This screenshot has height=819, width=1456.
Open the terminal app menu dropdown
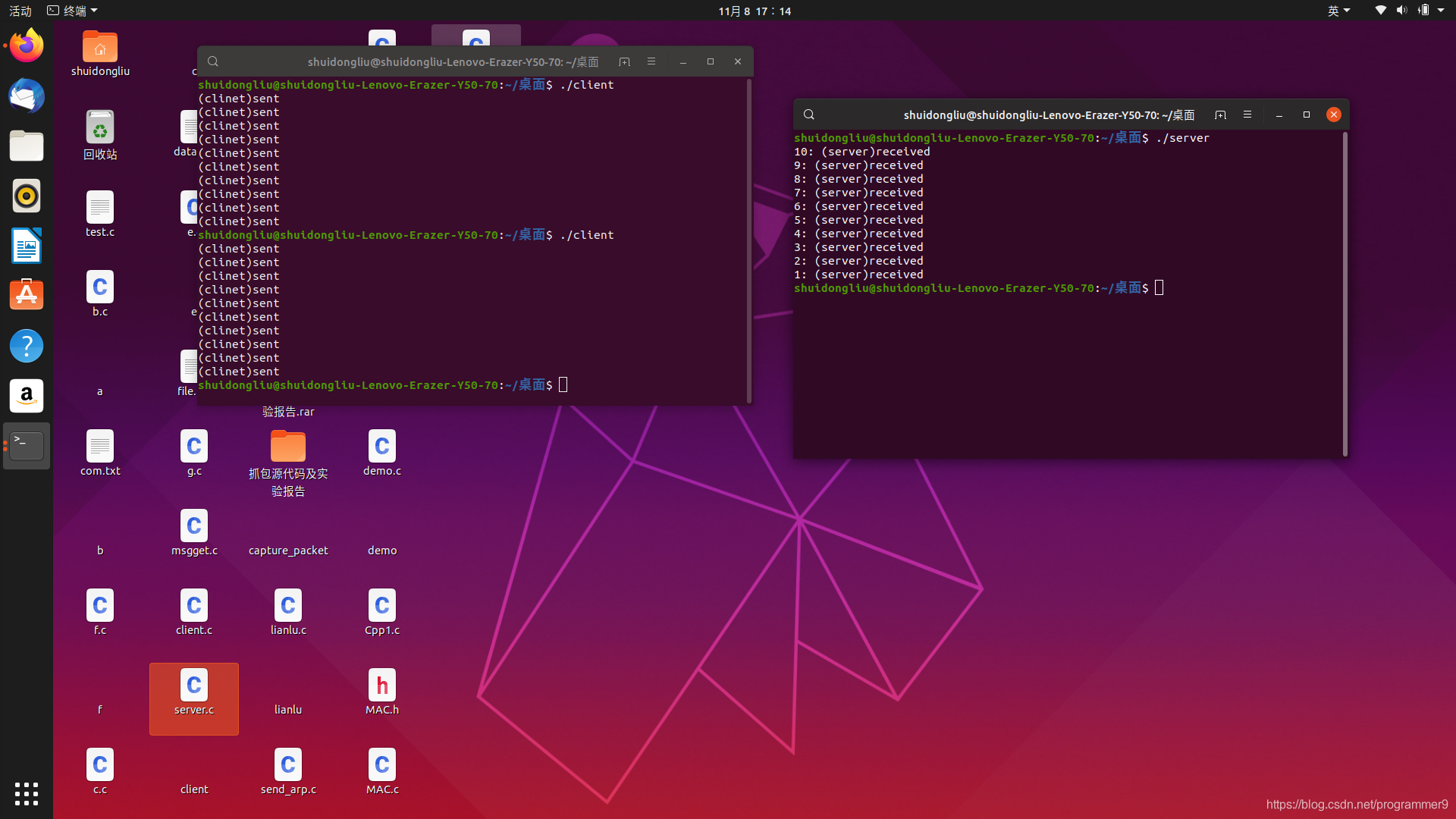tap(73, 11)
